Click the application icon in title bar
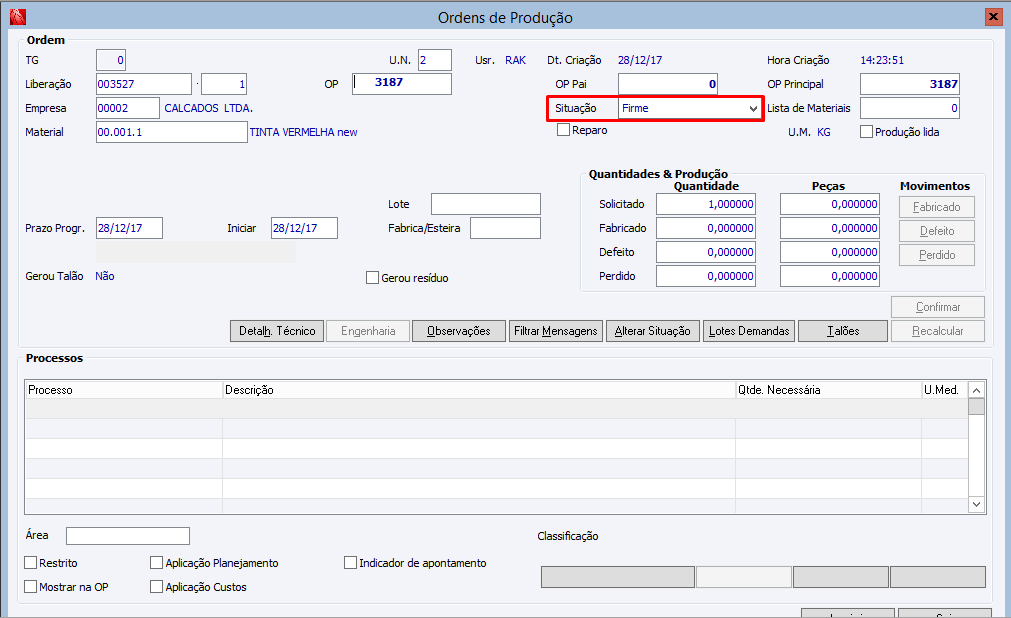The height and width of the screenshot is (618, 1011). coord(16,17)
